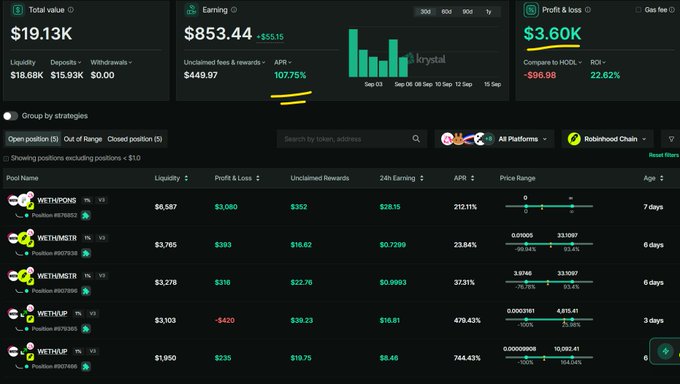Image resolution: width=680 pixels, height=384 pixels.
Task: Open the Robinhood Chain network dropdown
Action: tap(607, 139)
